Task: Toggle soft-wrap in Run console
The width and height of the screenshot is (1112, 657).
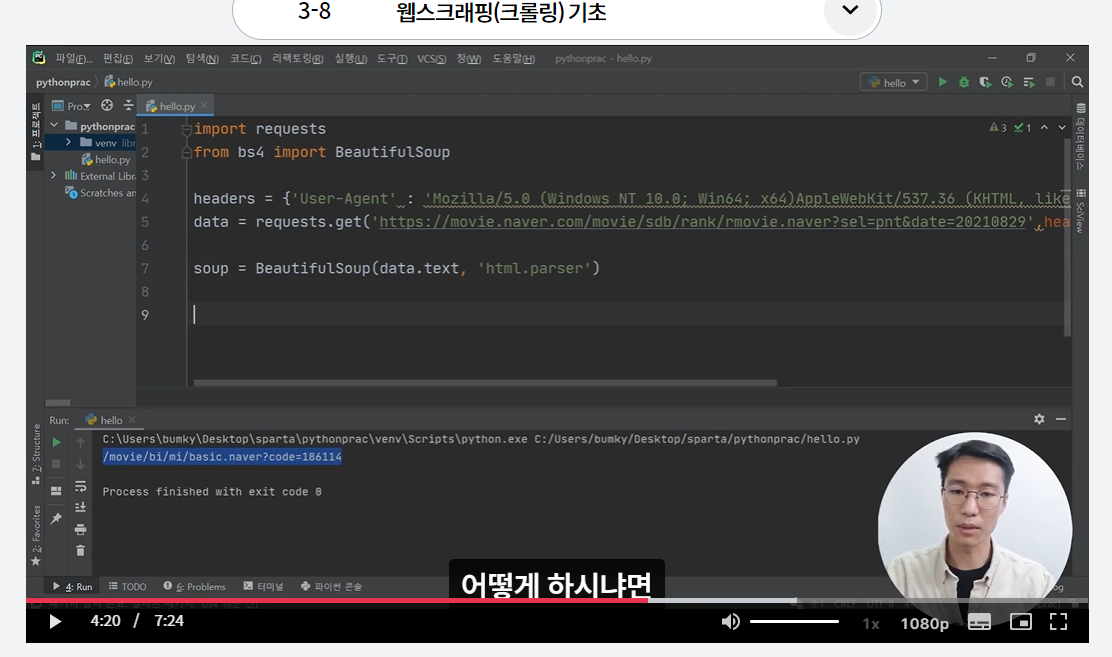Action: click(80, 486)
